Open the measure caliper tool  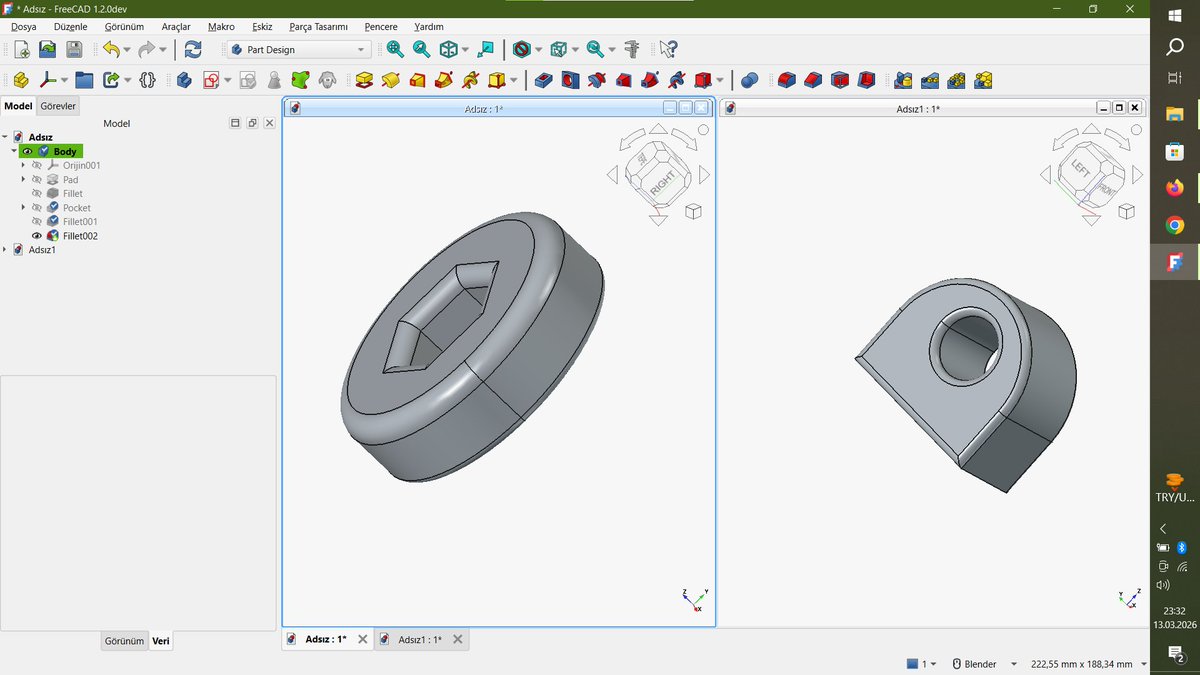(x=632, y=49)
